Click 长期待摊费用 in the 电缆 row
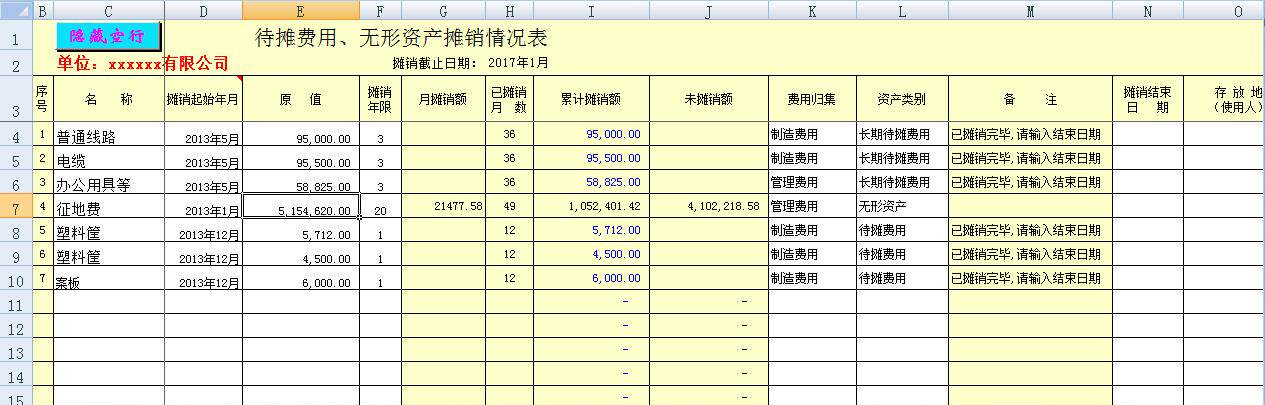 pyautogui.click(x=902, y=159)
